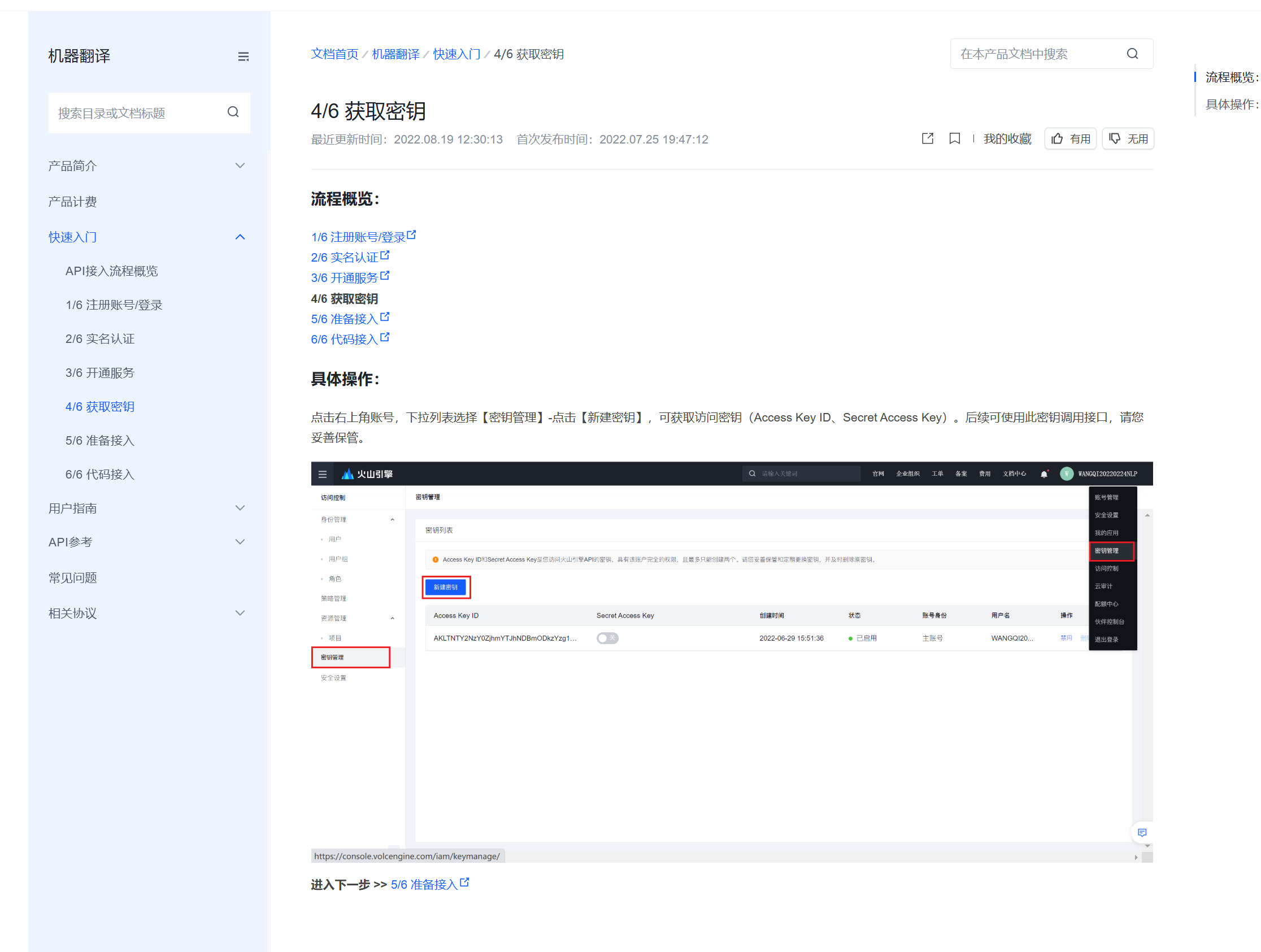Expand the 产品简介 section
Viewport: 1261px width, 952px height.
tap(240, 166)
